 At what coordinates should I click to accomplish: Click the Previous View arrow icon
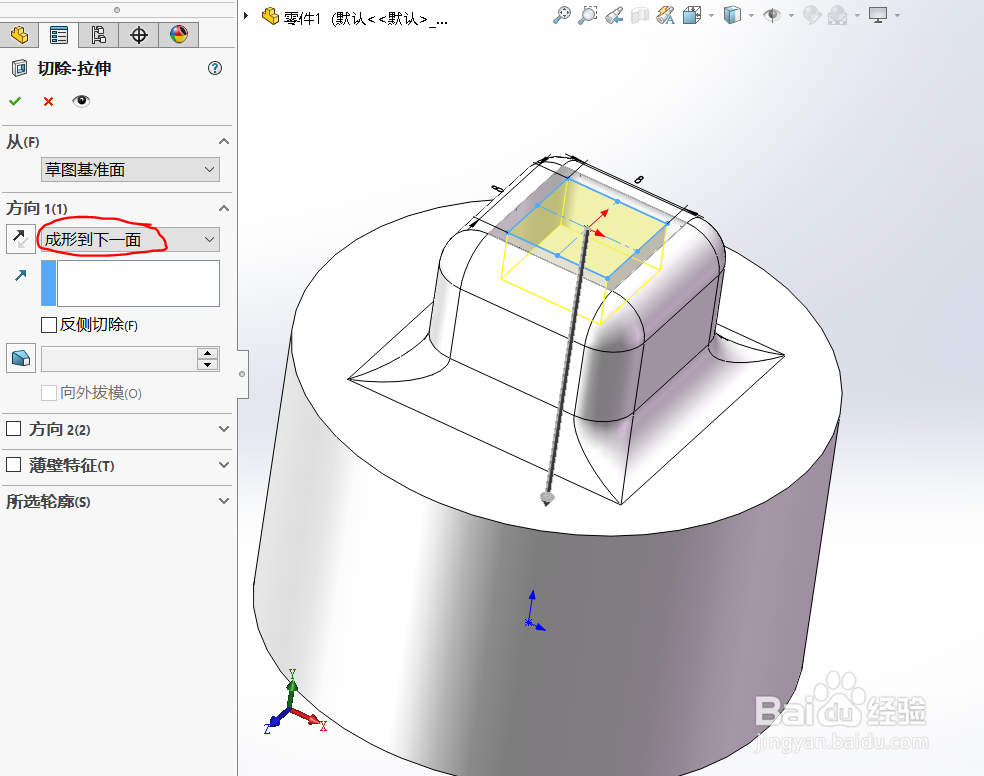[x=612, y=14]
